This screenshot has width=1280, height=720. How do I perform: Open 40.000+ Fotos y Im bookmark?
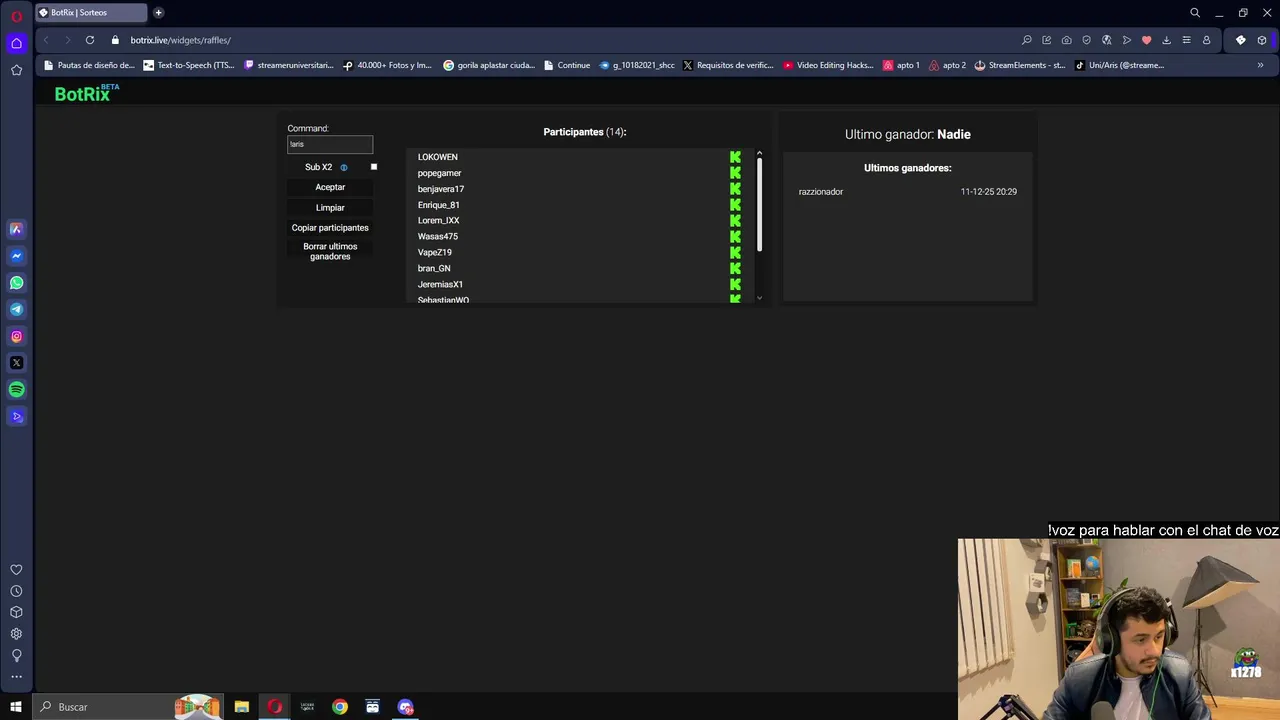click(387, 65)
